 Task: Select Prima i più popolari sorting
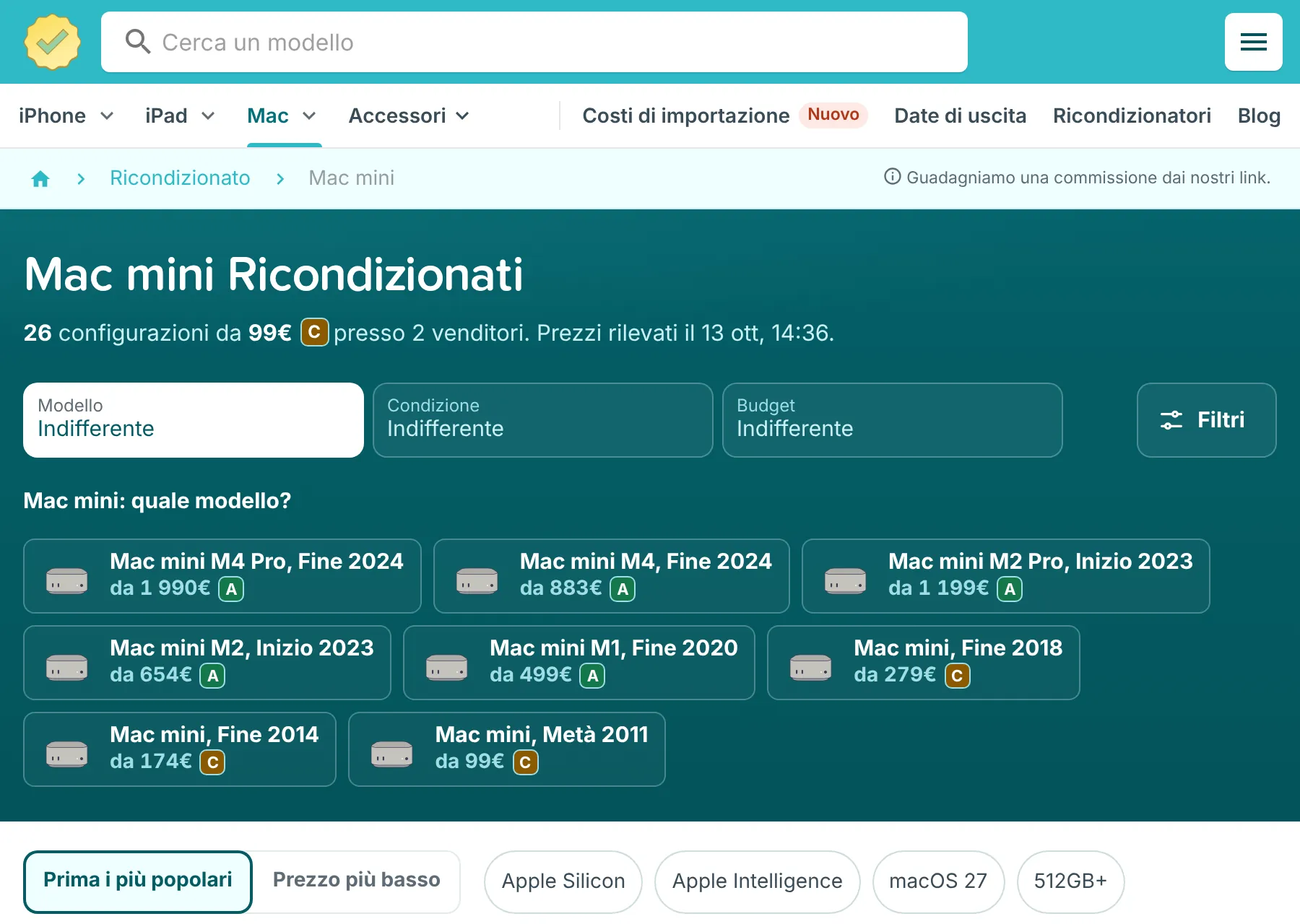(x=138, y=881)
